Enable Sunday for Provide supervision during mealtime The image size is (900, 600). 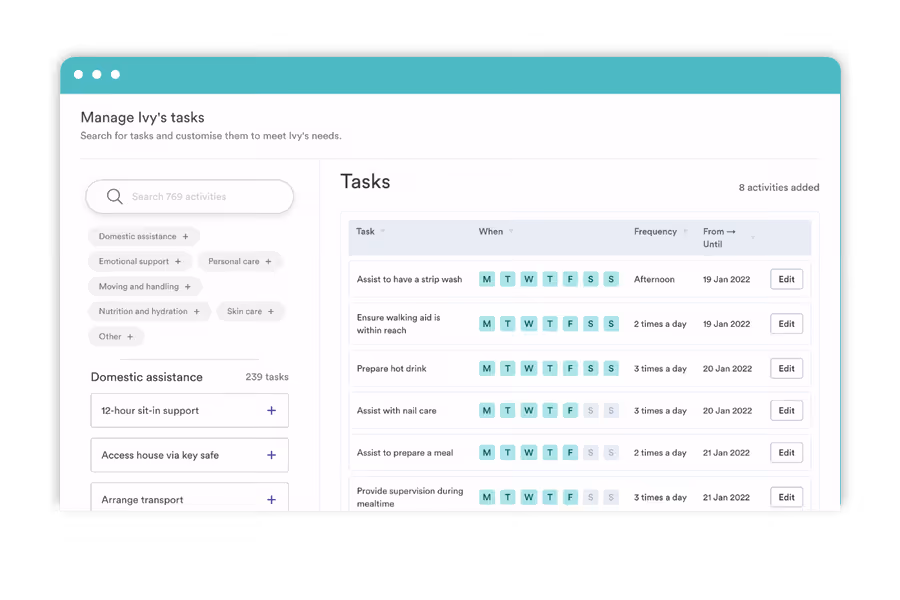[611, 497]
